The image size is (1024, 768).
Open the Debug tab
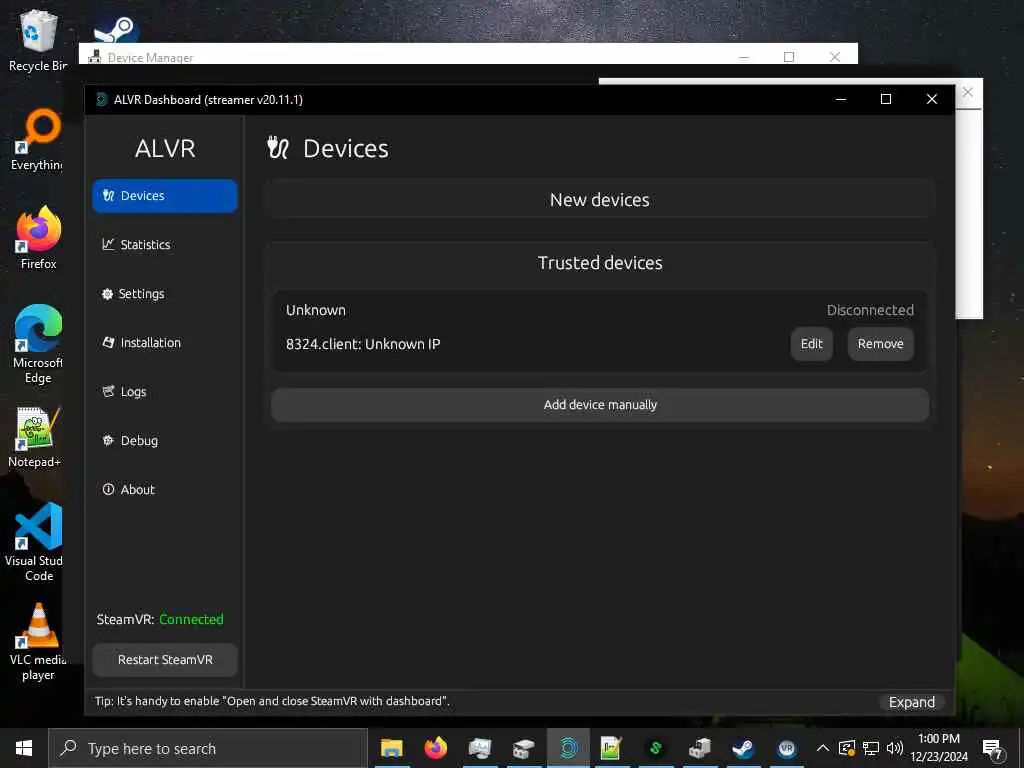coord(165,441)
